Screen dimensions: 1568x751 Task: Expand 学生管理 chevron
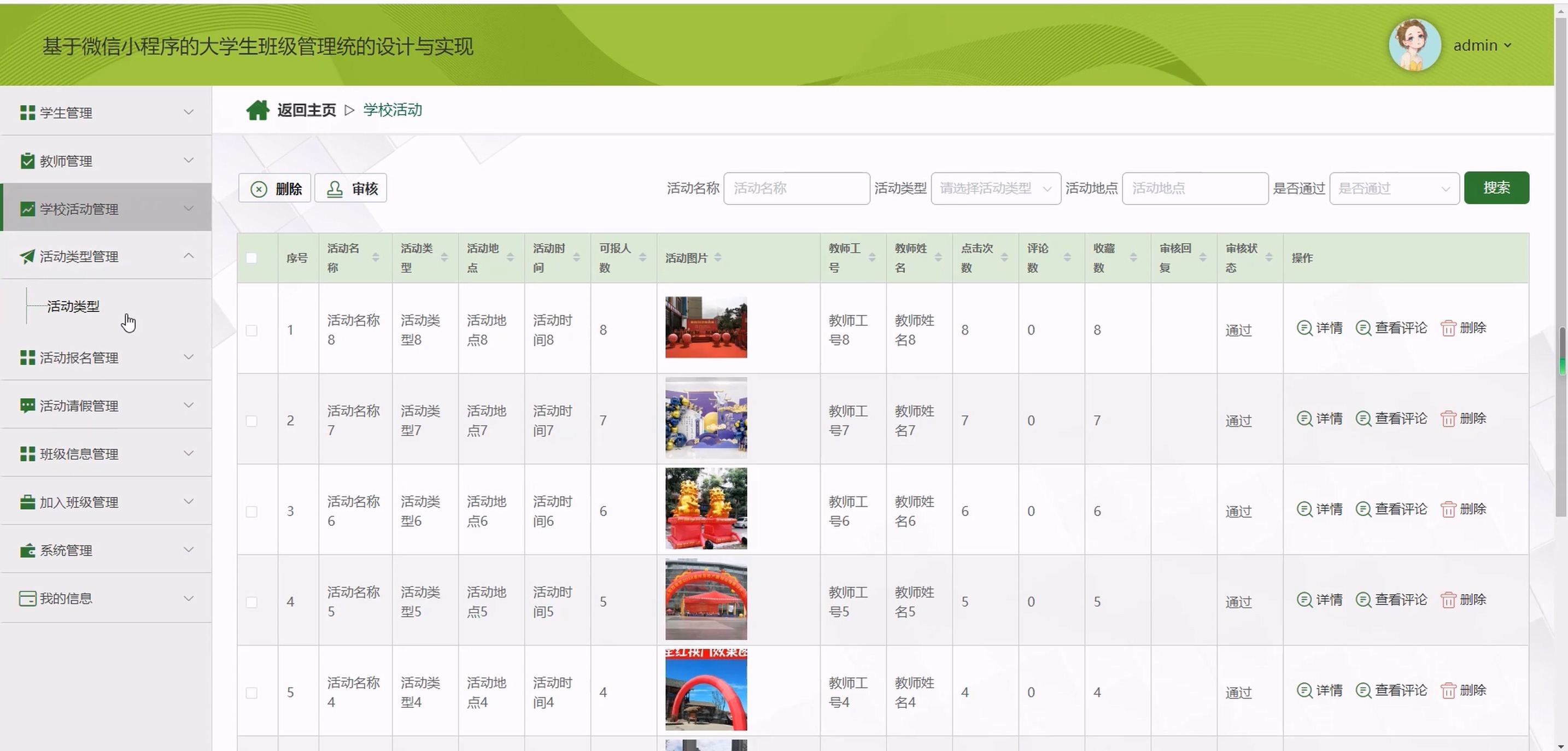tap(189, 112)
